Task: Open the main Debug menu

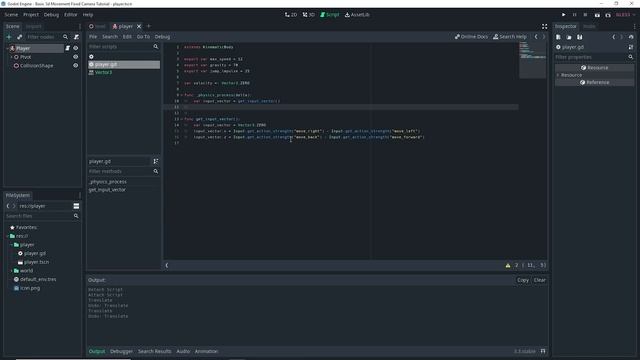Action: tap(51, 15)
